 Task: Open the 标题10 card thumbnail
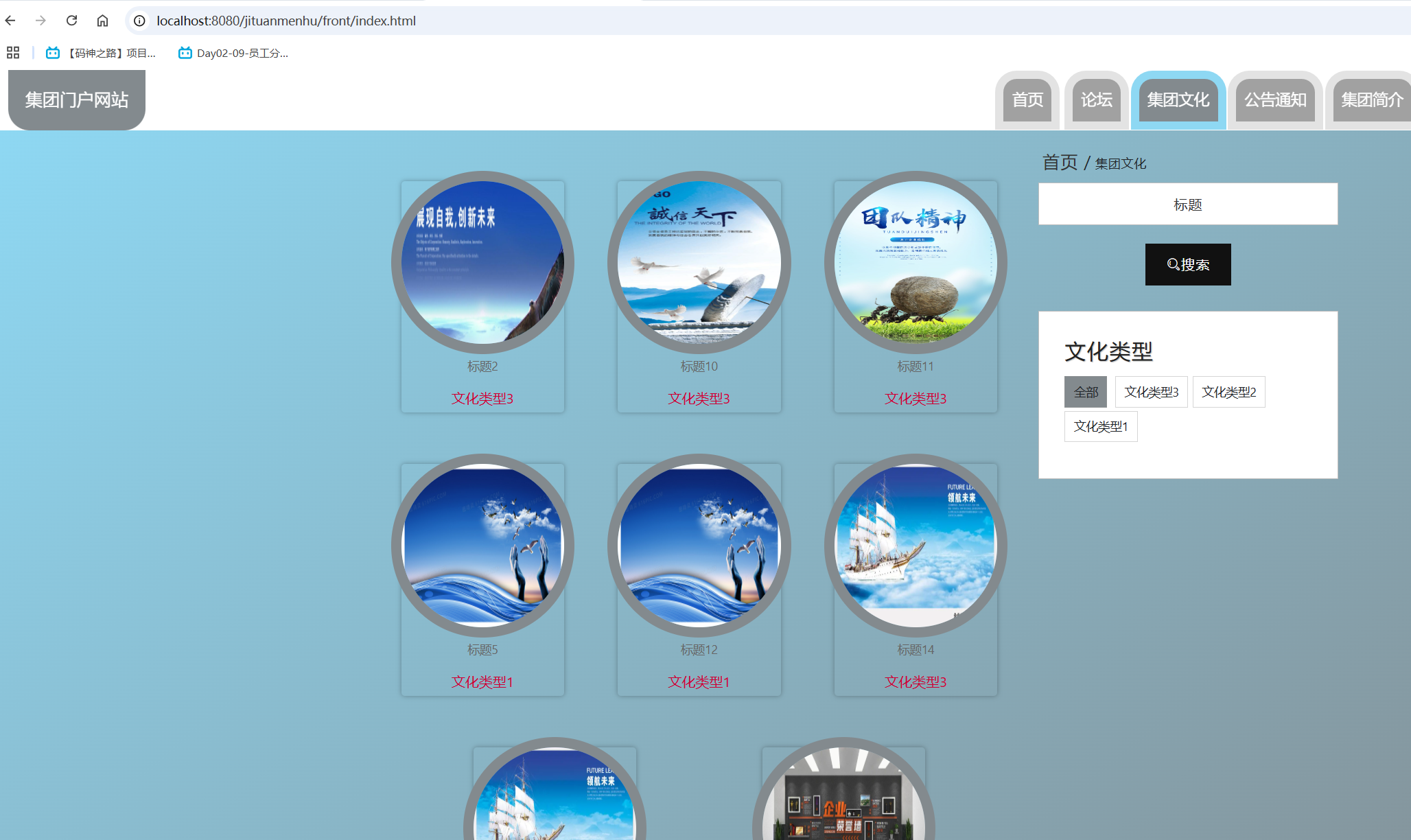699,262
